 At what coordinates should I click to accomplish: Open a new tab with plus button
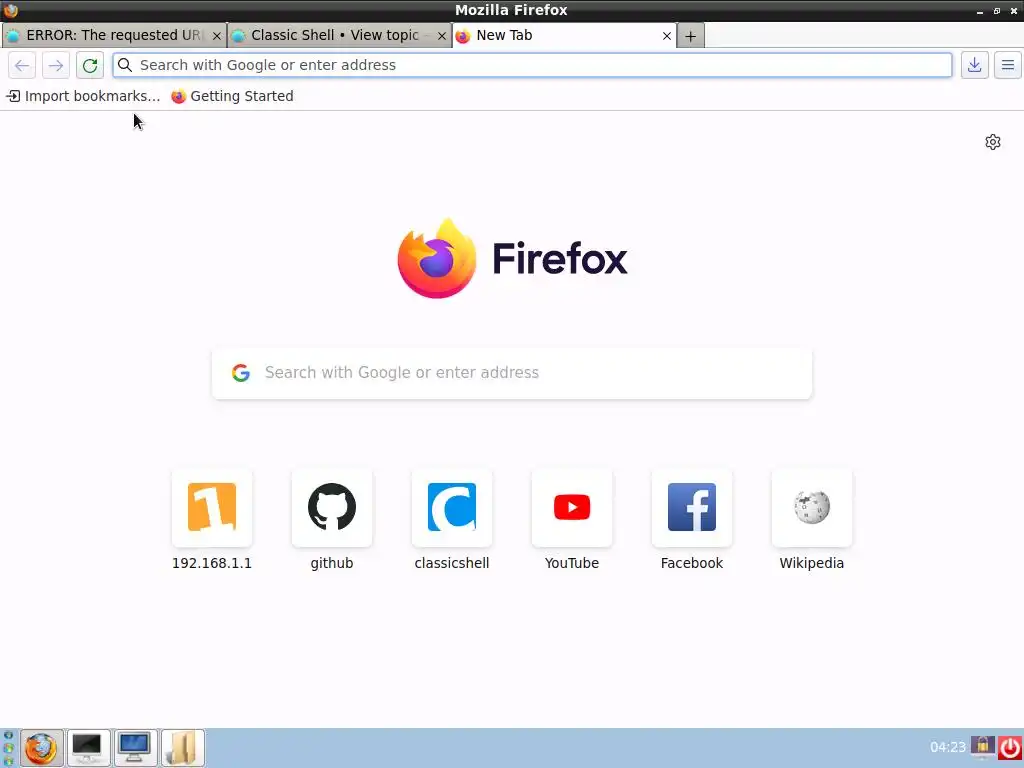pyautogui.click(x=690, y=36)
